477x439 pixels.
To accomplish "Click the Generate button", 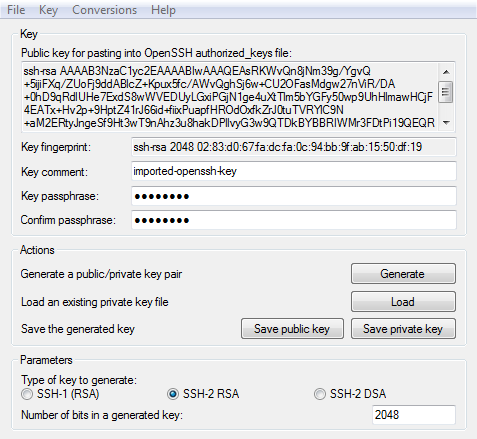I will pyautogui.click(x=403, y=274).
